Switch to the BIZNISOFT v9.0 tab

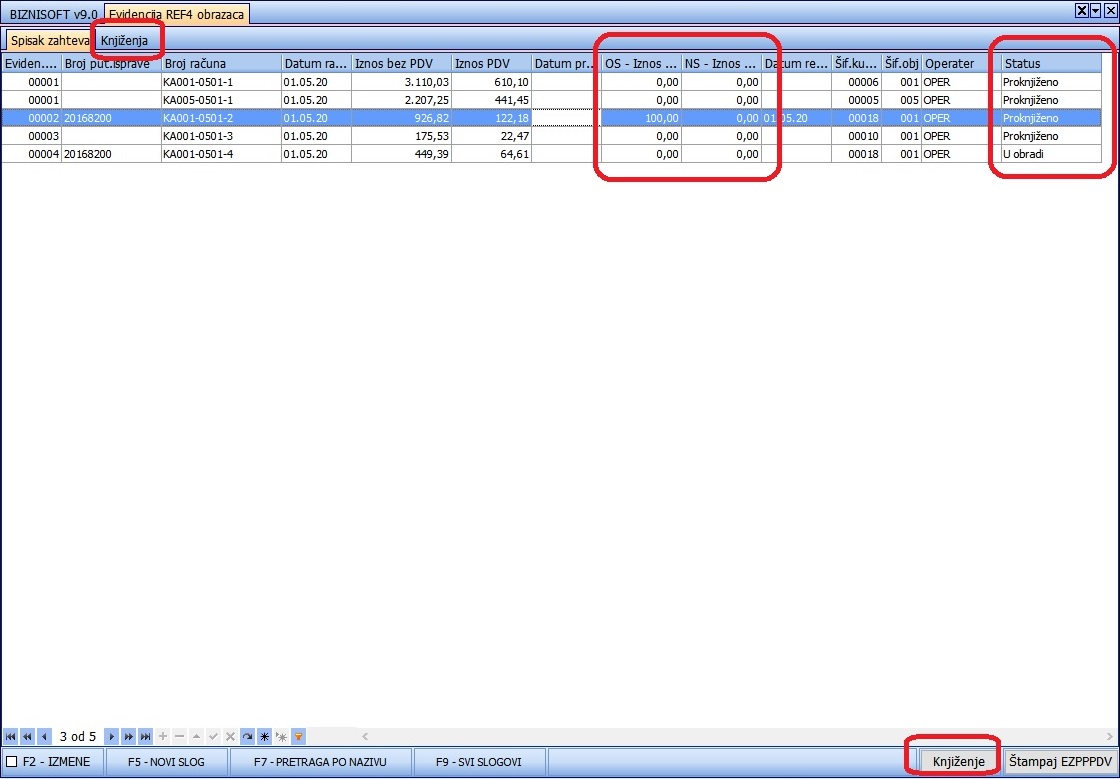(54, 14)
